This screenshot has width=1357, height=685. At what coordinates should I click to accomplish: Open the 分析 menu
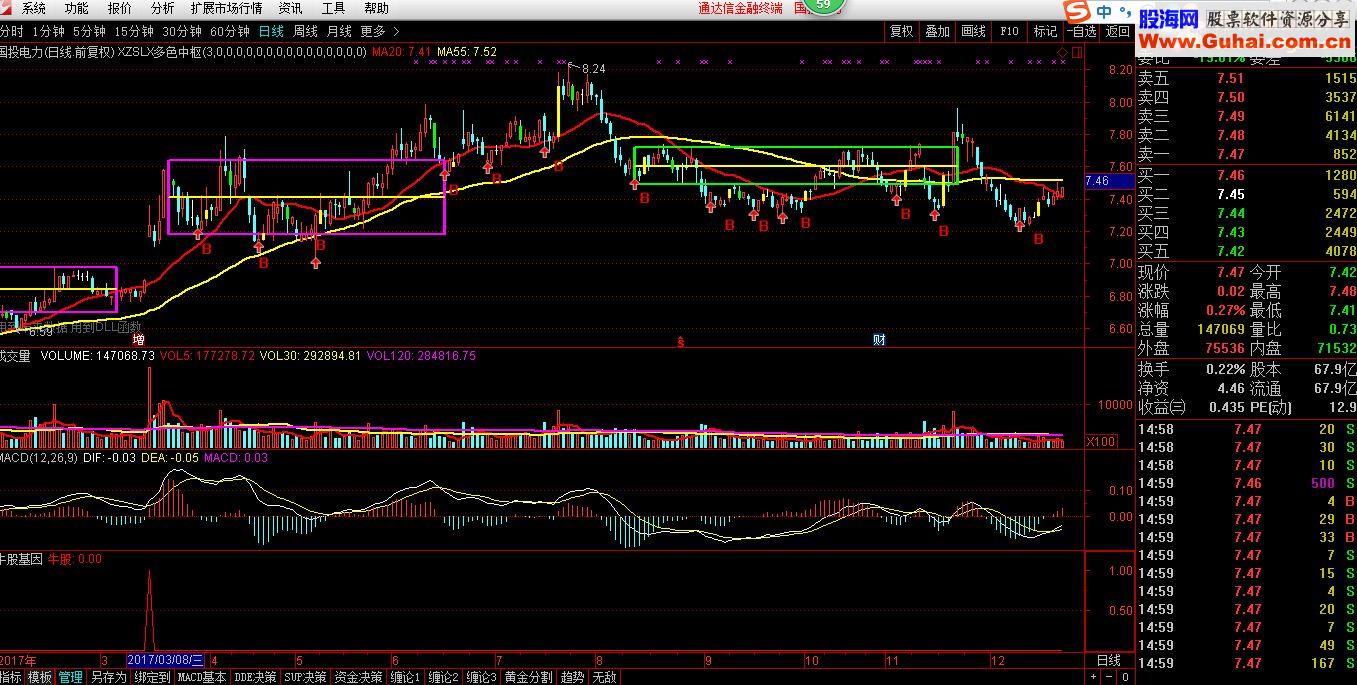(162, 8)
